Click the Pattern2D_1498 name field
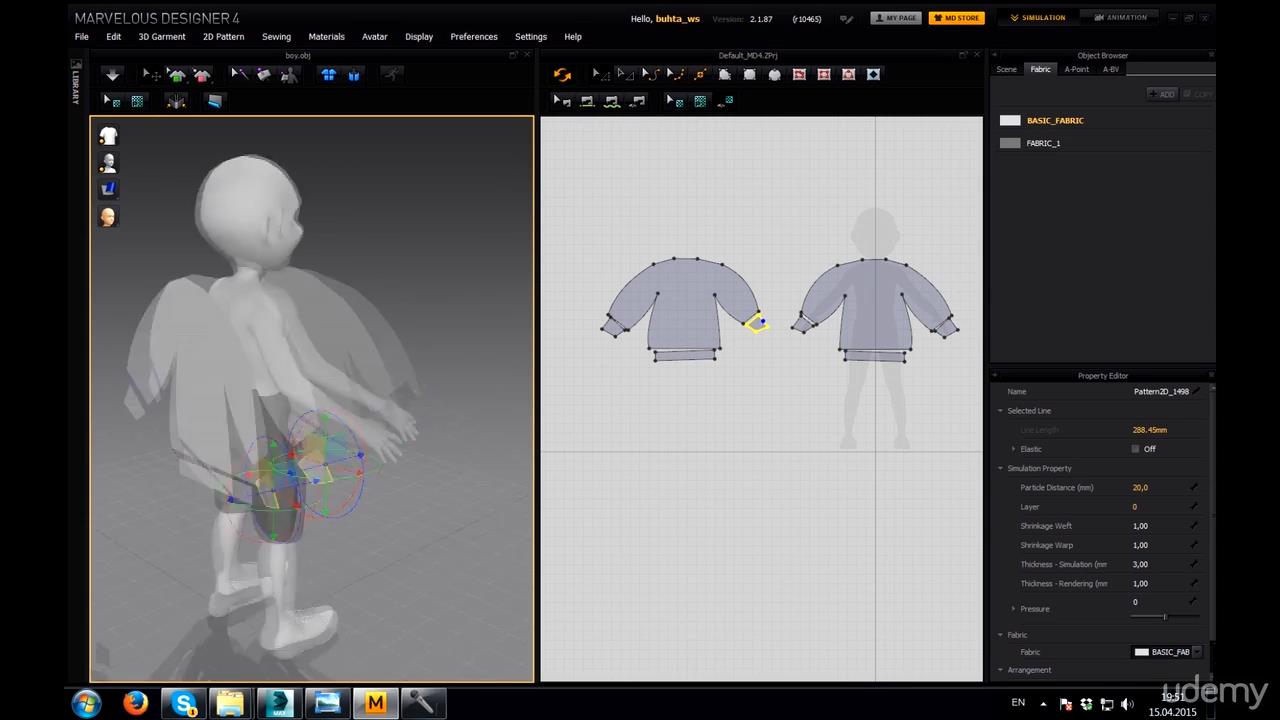The image size is (1280, 720). (x=1160, y=392)
